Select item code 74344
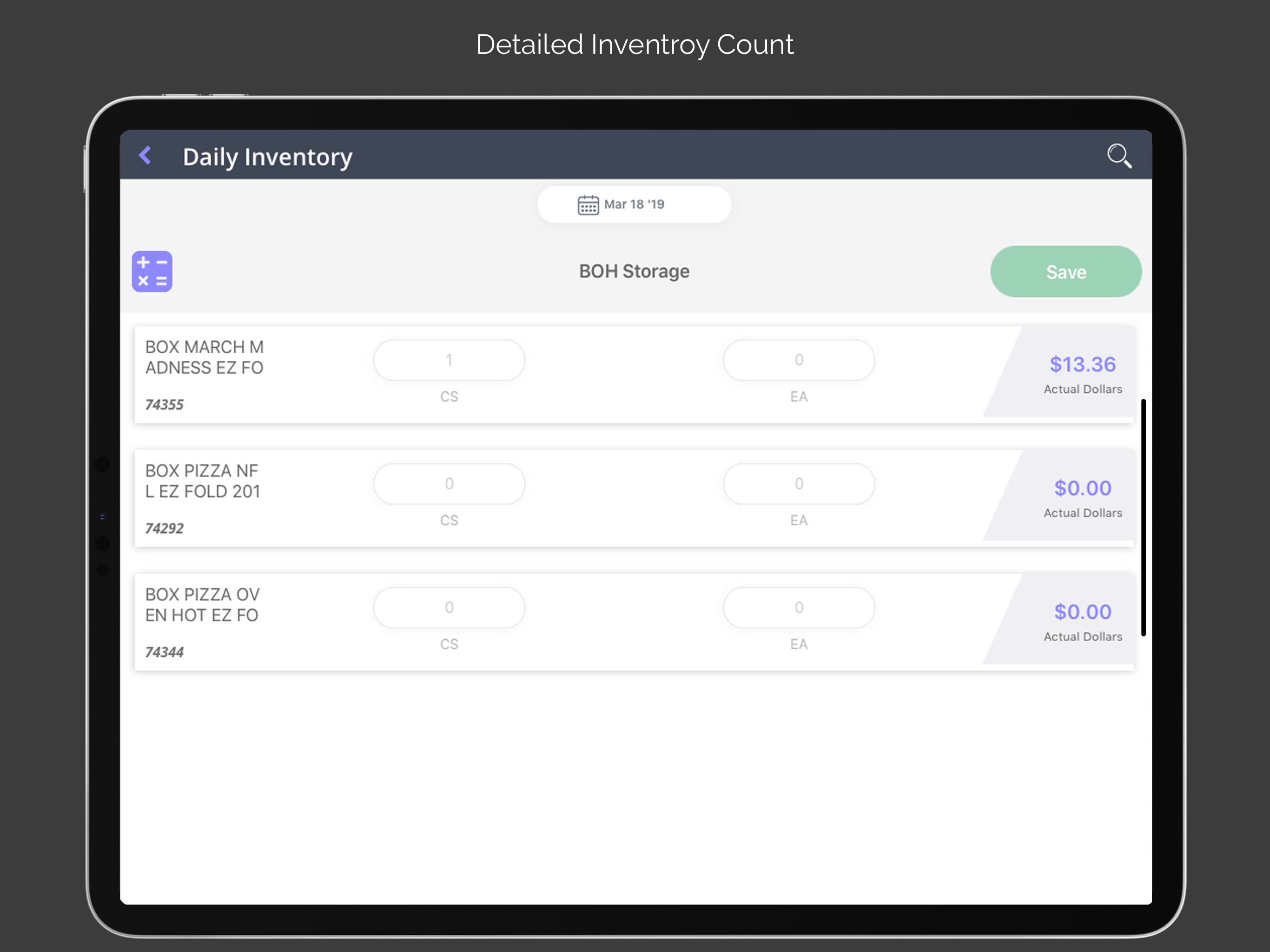1270x952 pixels. click(164, 652)
